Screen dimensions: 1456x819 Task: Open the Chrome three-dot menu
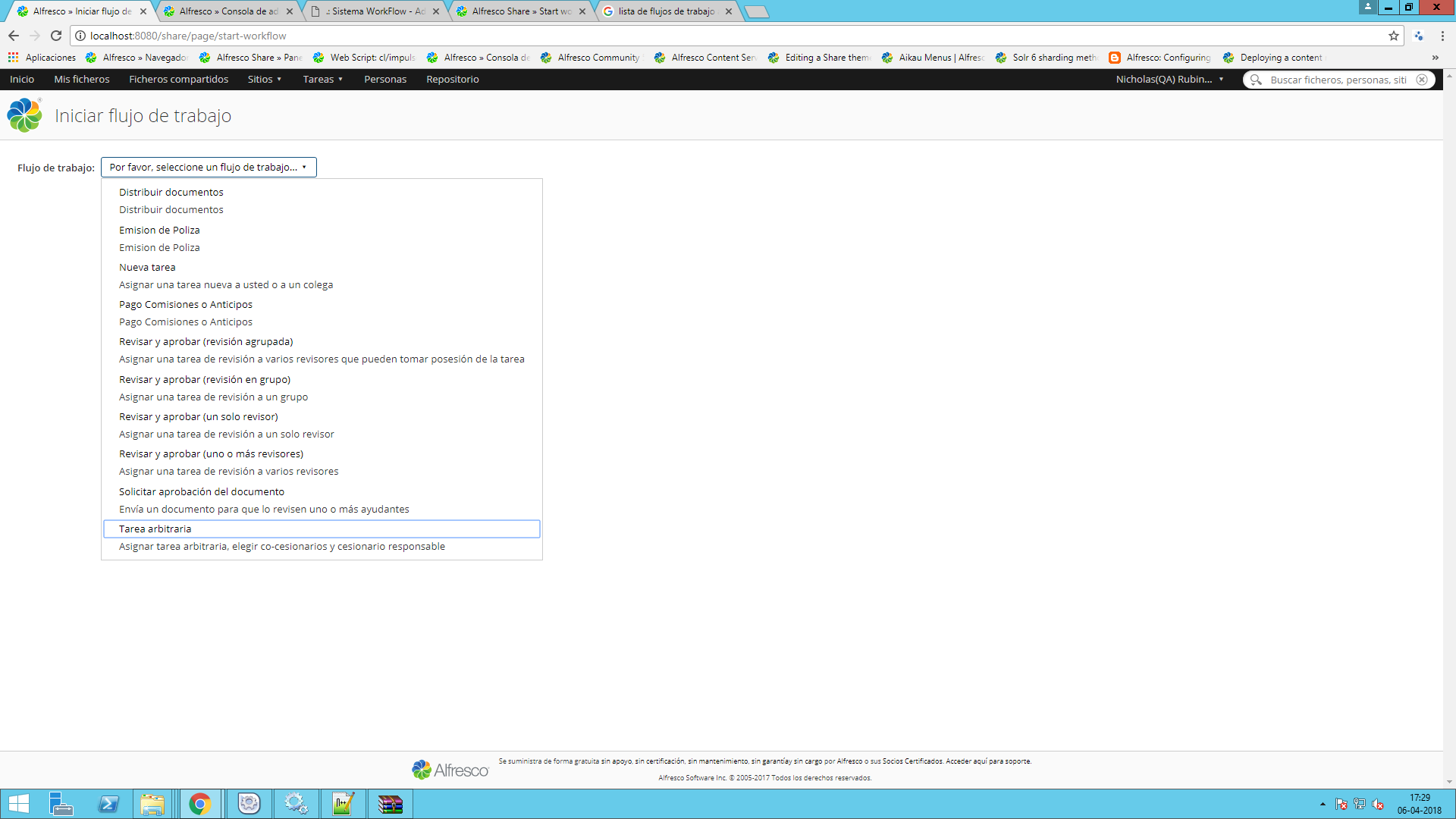coord(1442,36)
